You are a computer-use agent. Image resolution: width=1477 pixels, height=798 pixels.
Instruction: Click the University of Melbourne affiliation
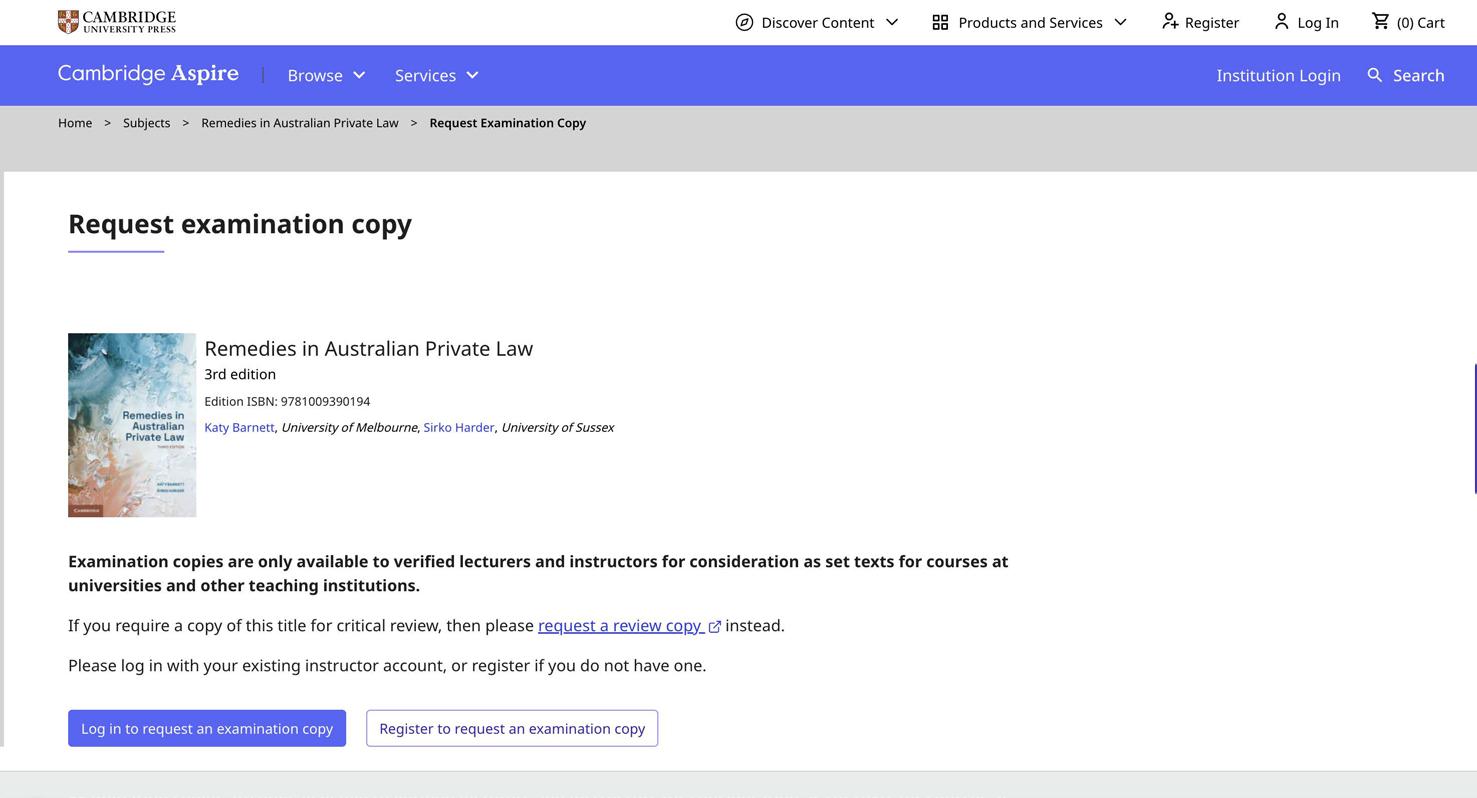click(349, 427)
